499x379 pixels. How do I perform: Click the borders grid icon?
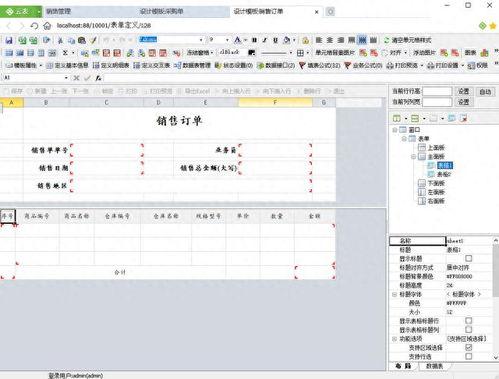300,53
